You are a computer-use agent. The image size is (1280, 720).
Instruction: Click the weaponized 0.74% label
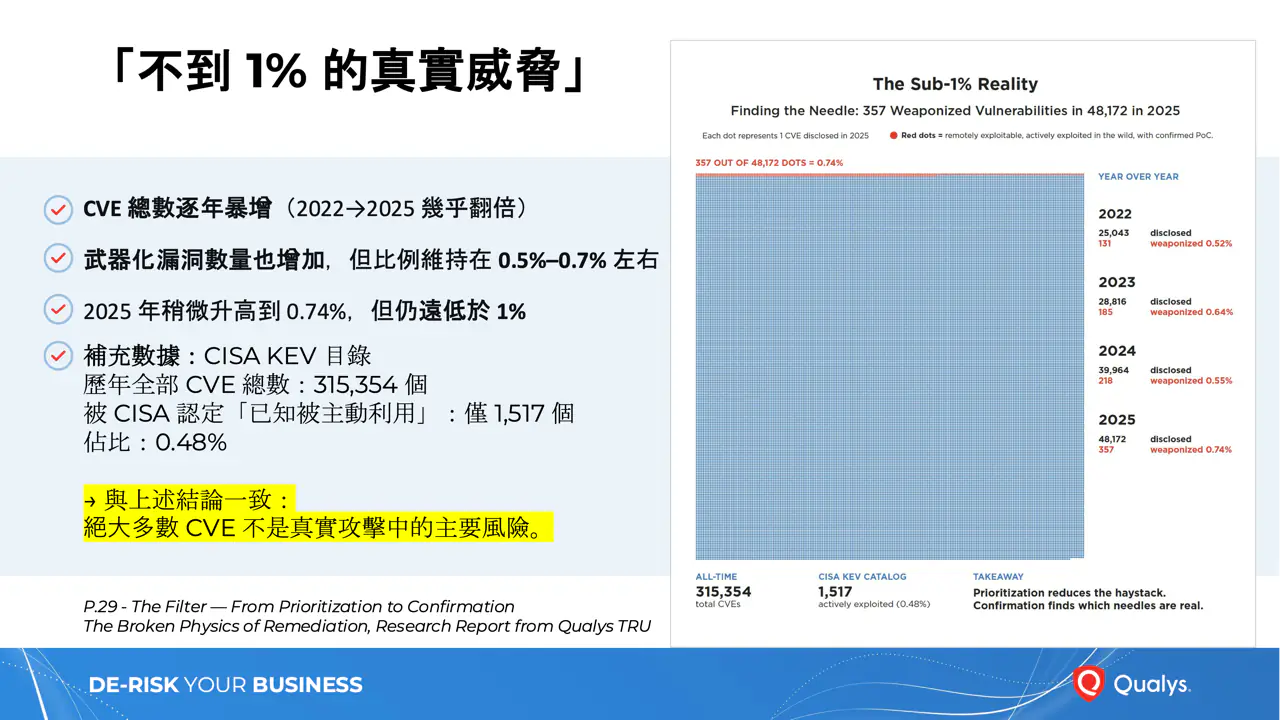(1191, 450)
